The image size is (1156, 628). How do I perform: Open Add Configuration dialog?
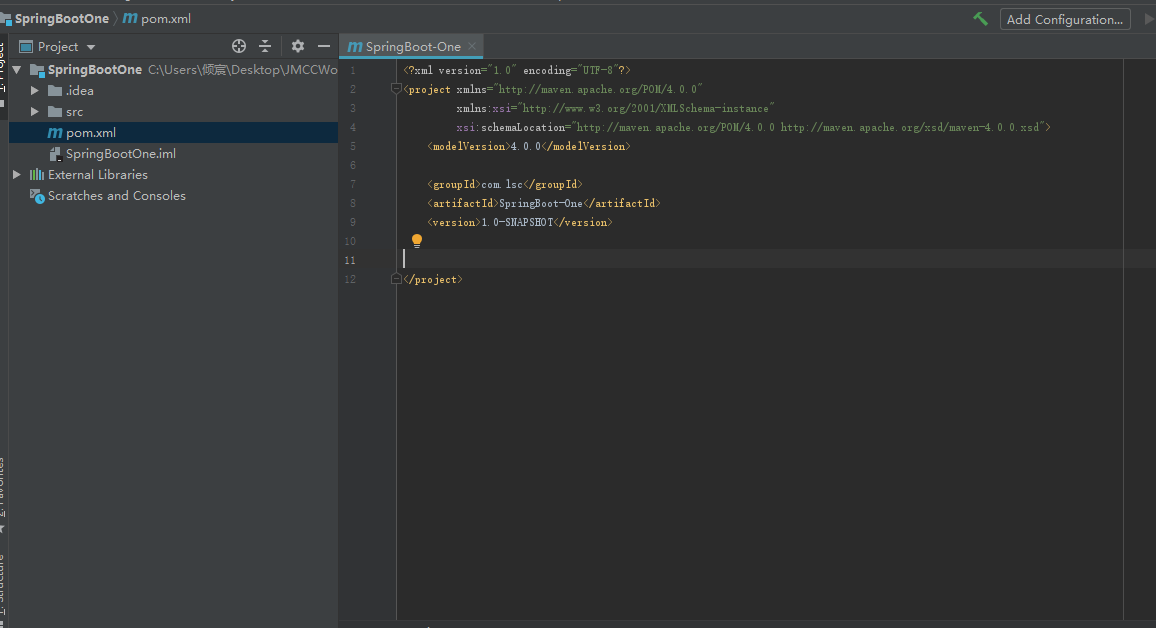tap(1065, 19)
